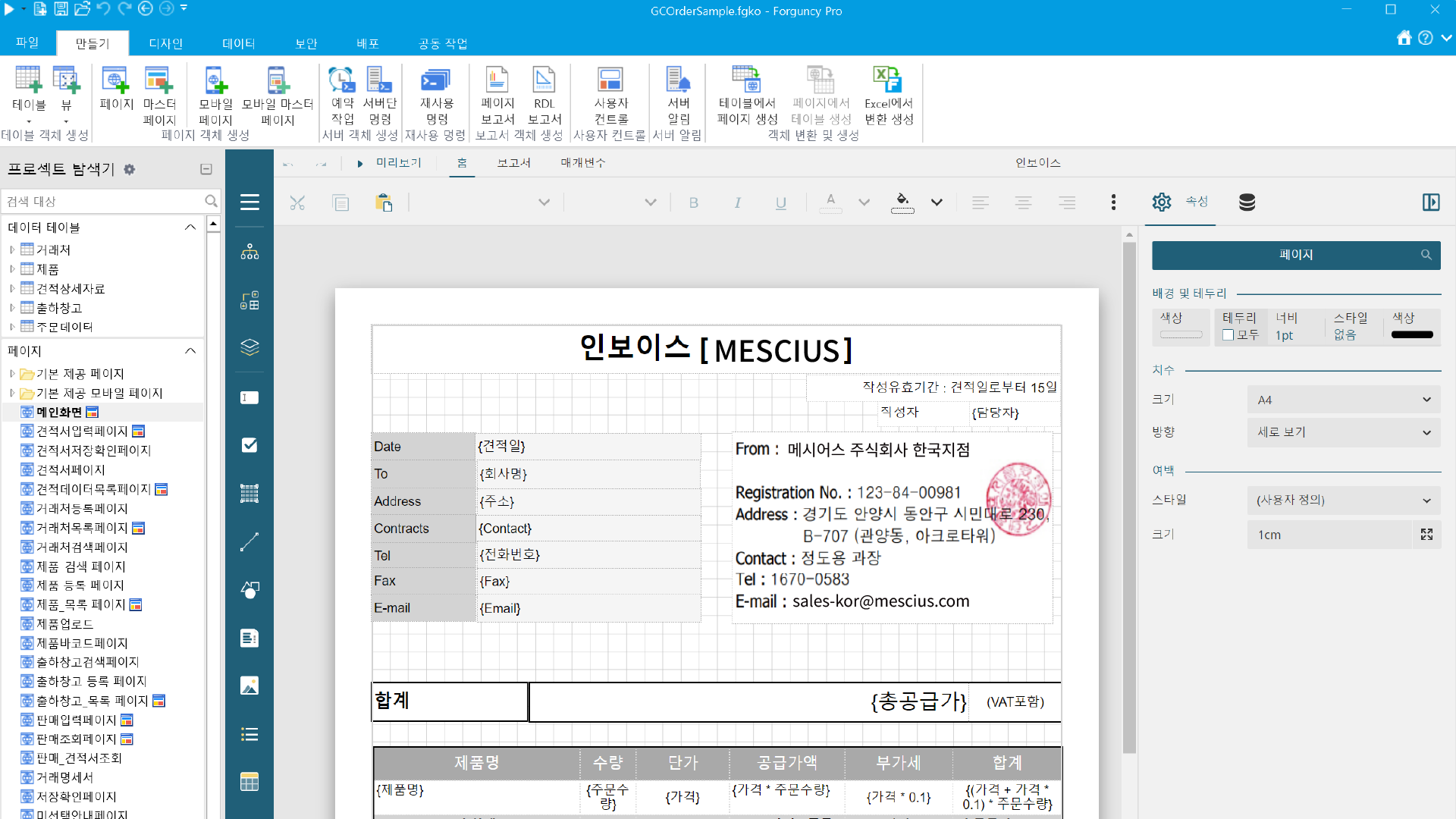Collapse the 페이지 section in explorer
Viewport: 1456px width, 819px height.
click(190, 351)
